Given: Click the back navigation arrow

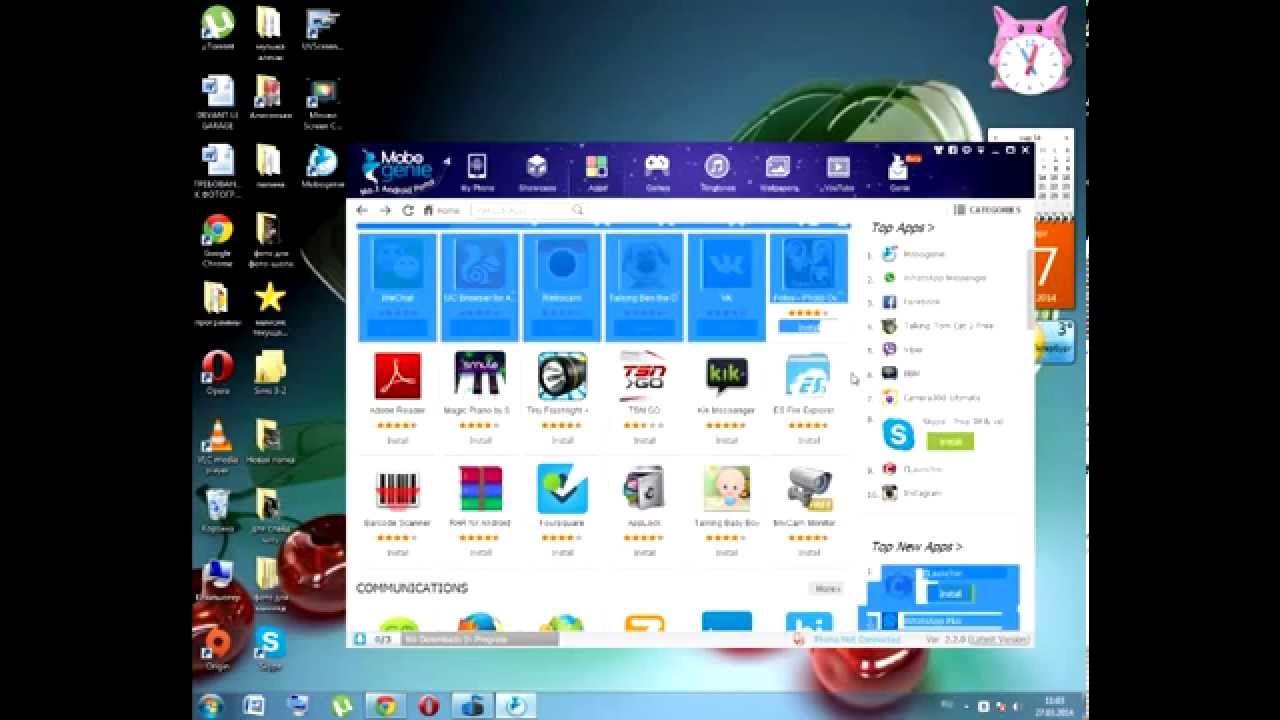Looking at the screenshot, I should pyautogui.click(x=362, y=210).
